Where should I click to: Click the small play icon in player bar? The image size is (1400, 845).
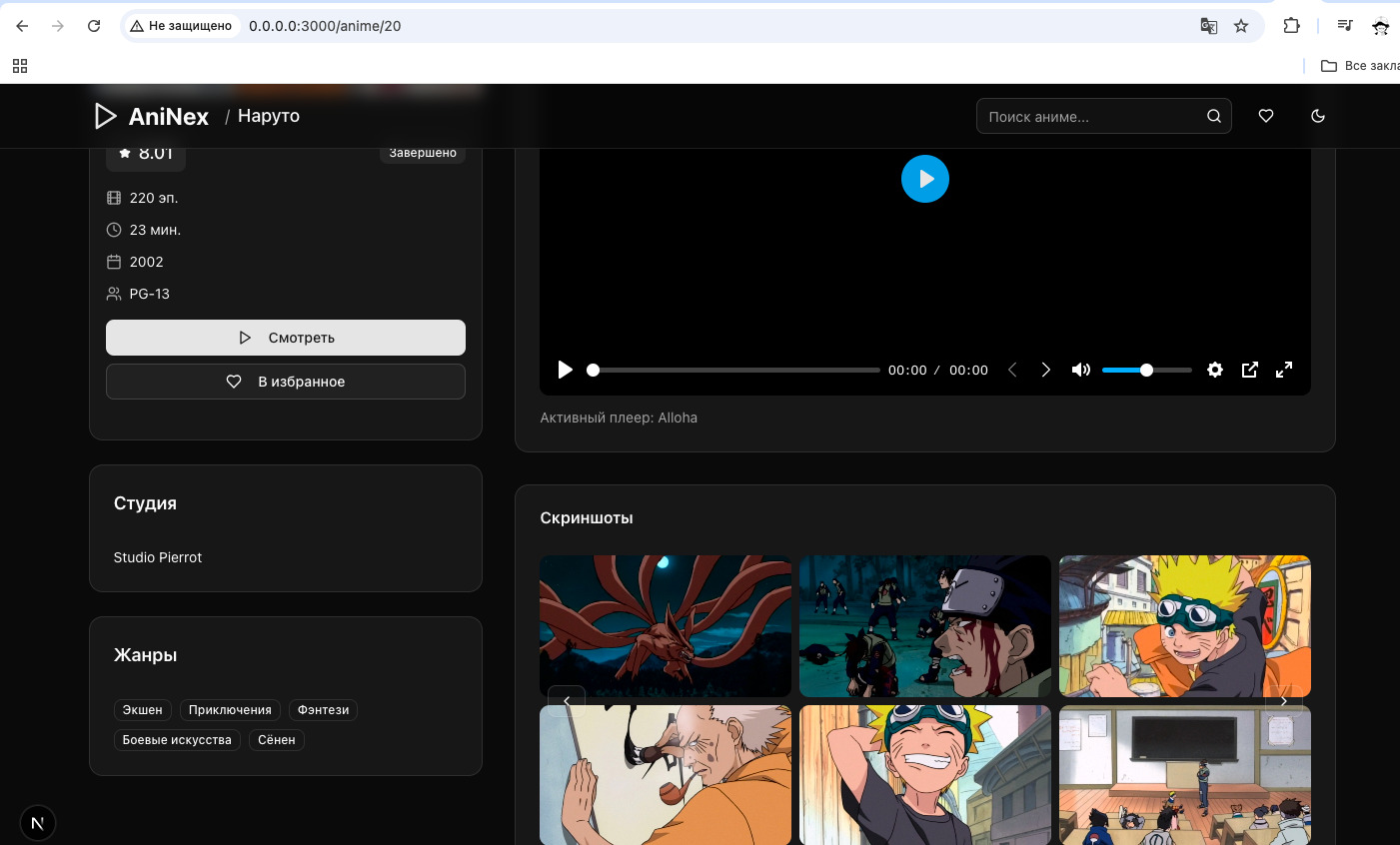pyautogui.click(x=565, y=370)
